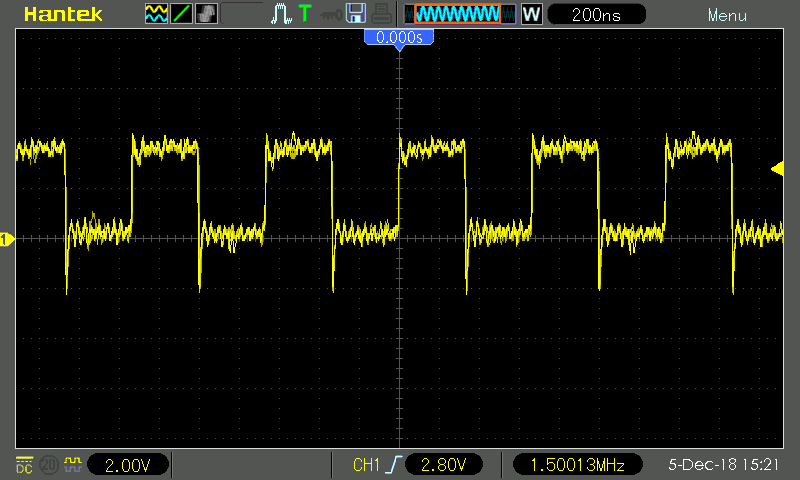Toggle the DC coupling indicator
Viewport: 800px width, 480px height.
(23, 465)
